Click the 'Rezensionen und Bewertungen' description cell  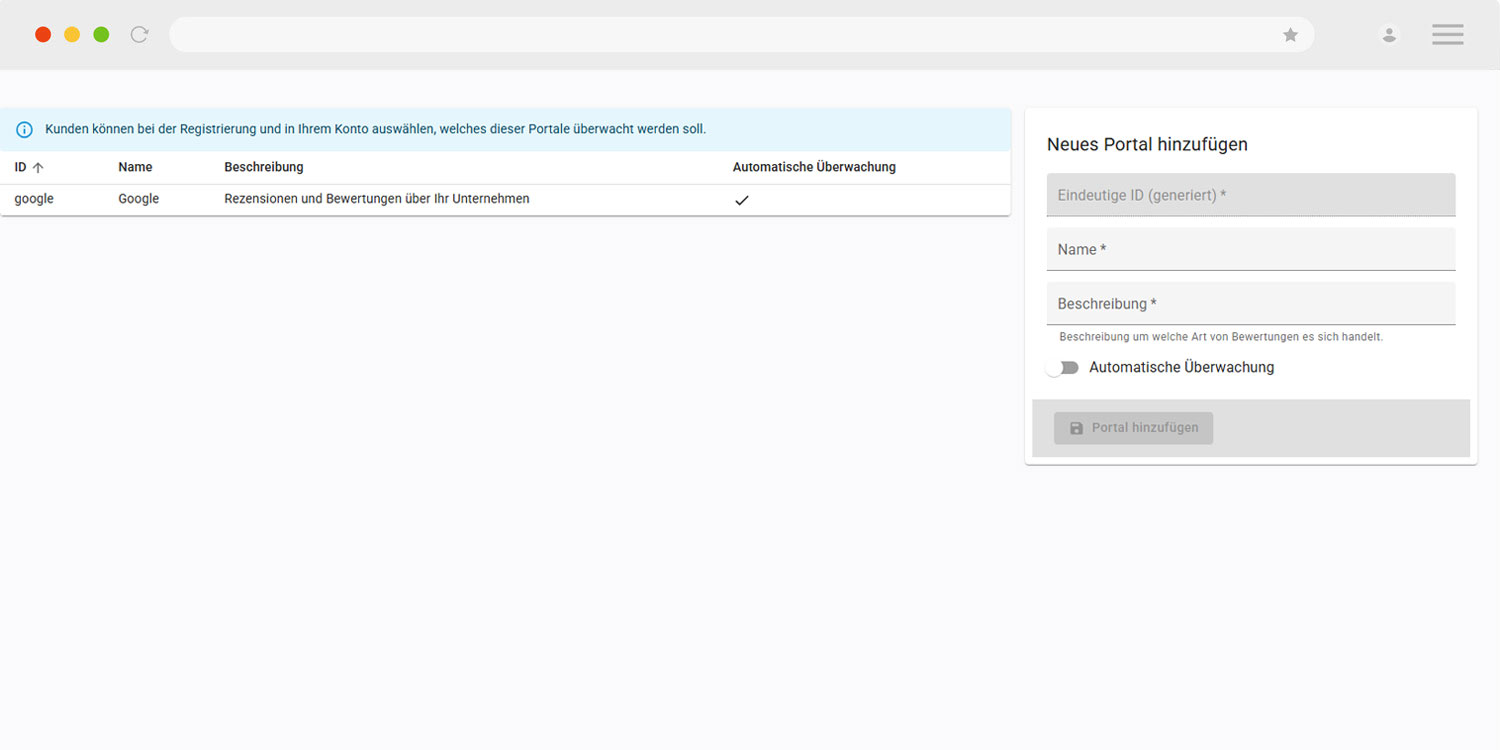click(377, 199)
